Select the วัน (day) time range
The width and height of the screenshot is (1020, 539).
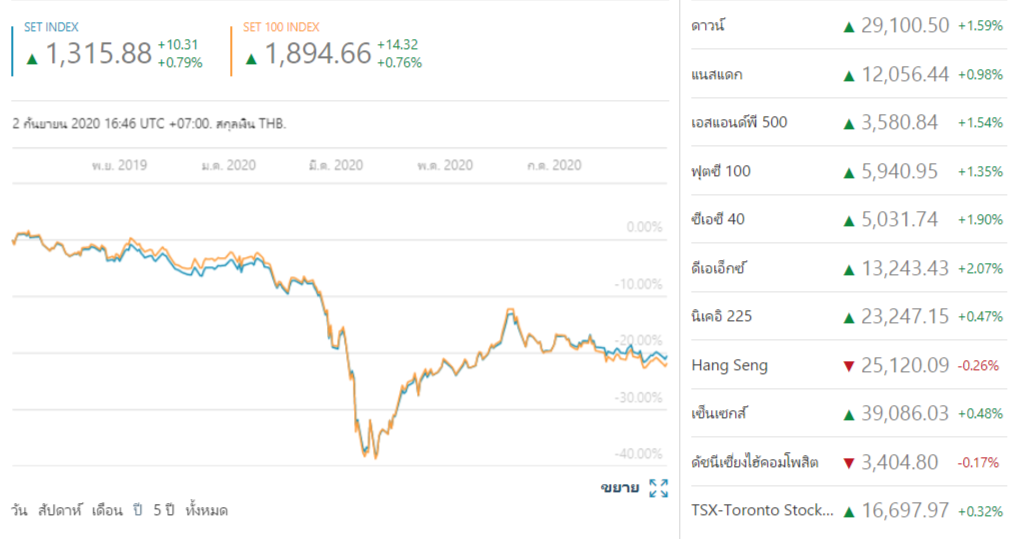[19, 510]
